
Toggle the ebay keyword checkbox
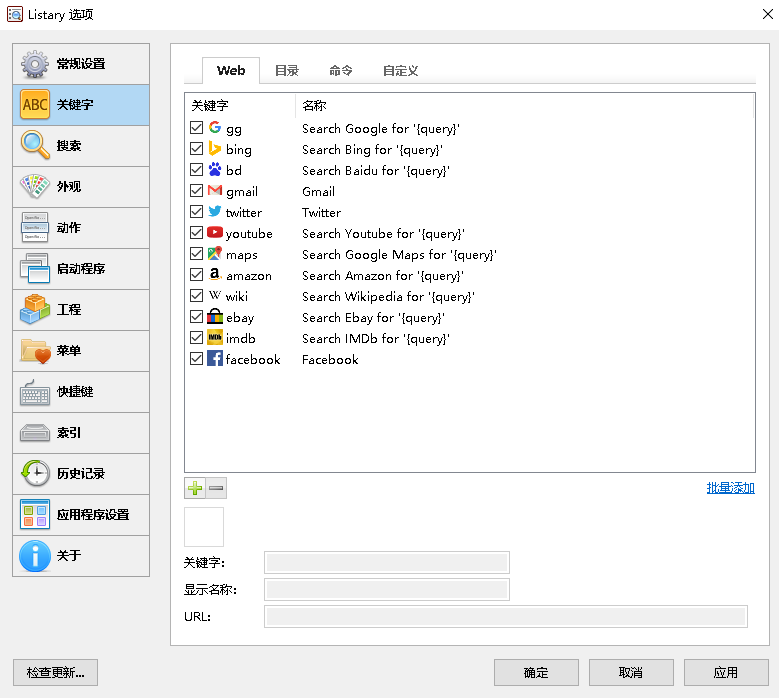point(196,316)
